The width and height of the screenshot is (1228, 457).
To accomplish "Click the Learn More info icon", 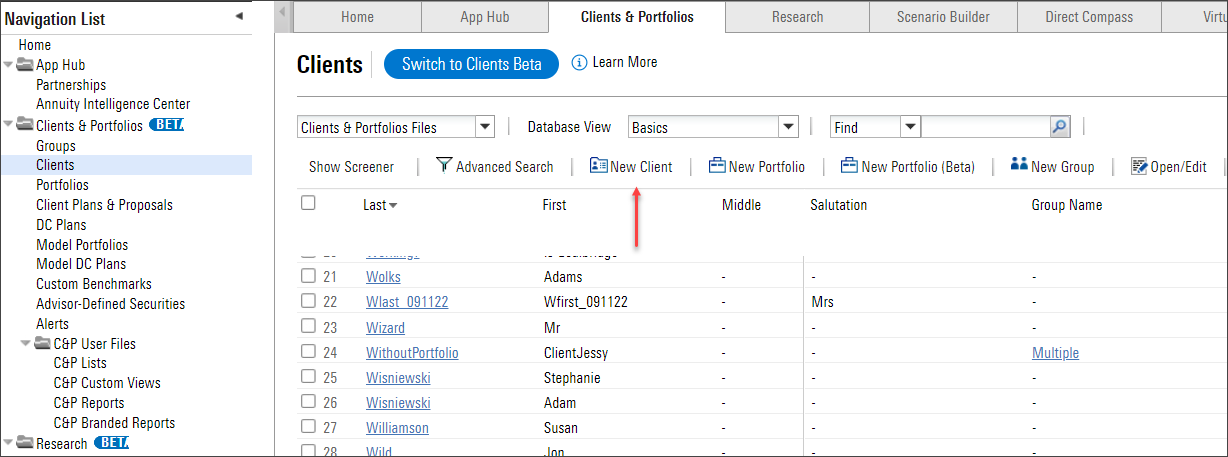I will (x=579, y=62).
